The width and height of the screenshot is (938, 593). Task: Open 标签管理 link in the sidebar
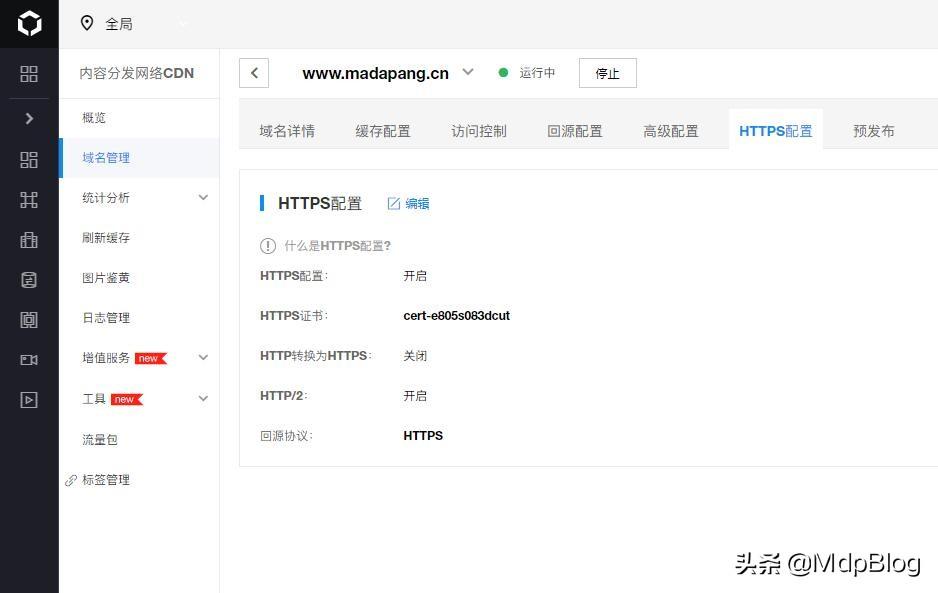106,480
